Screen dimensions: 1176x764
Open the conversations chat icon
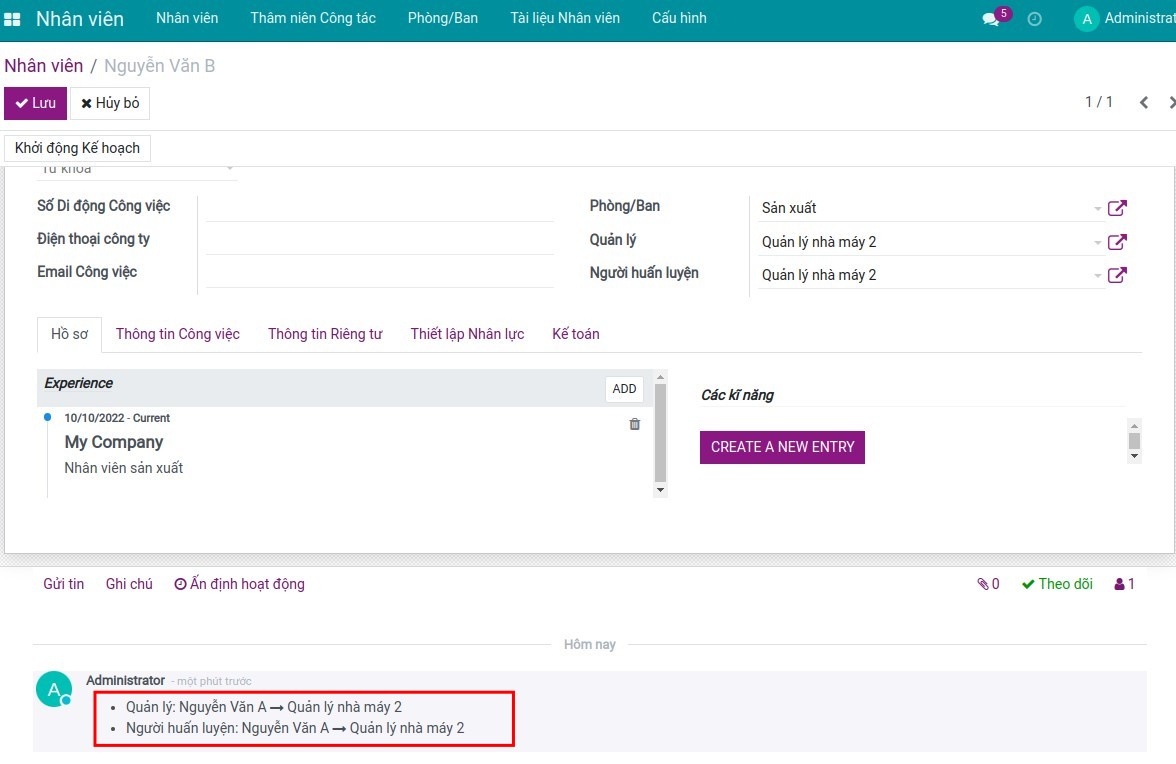pos(990,19)
